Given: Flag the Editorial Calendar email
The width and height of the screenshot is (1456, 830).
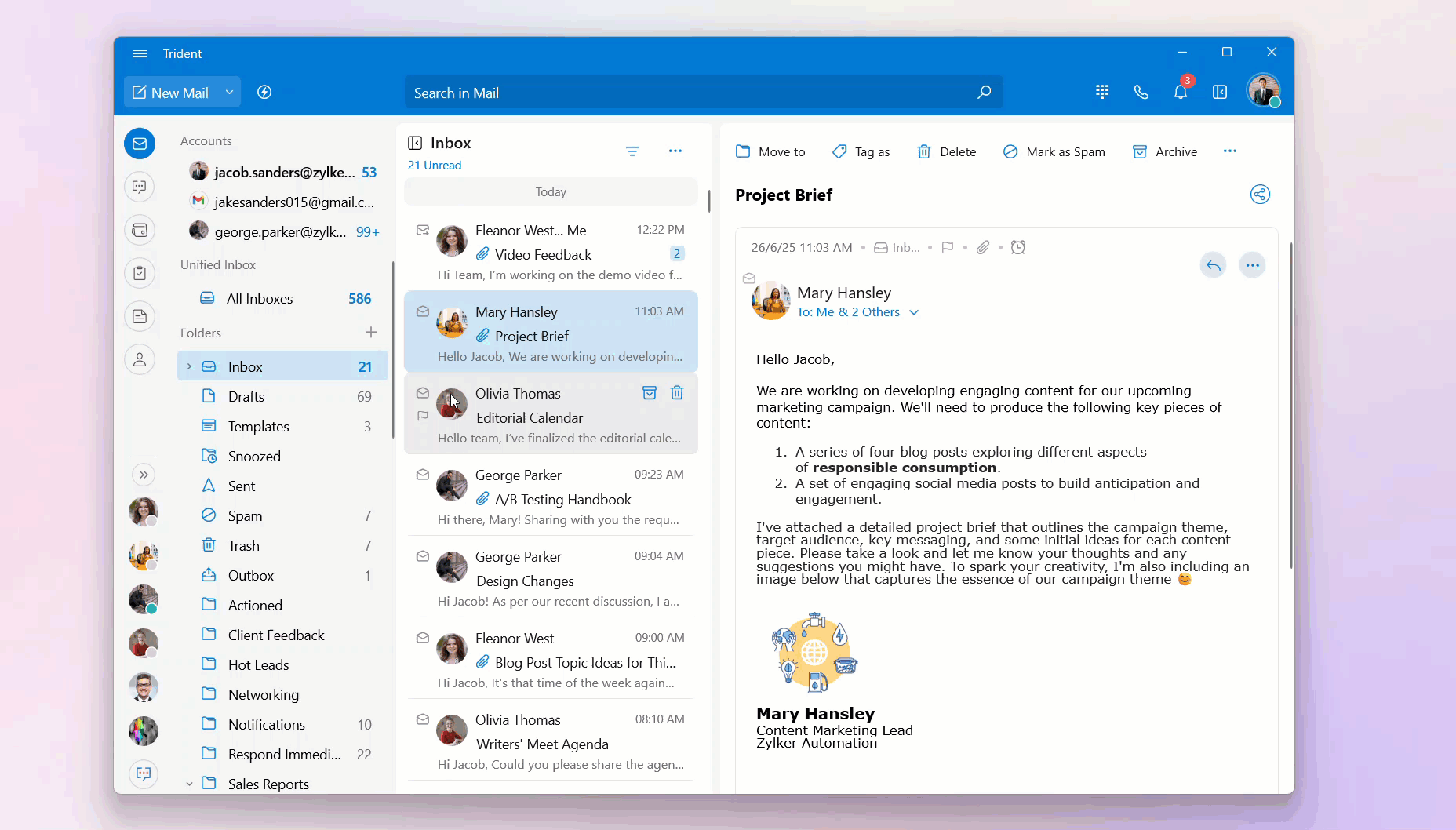Looking at the screenshot, I should (x=423, y=416).
